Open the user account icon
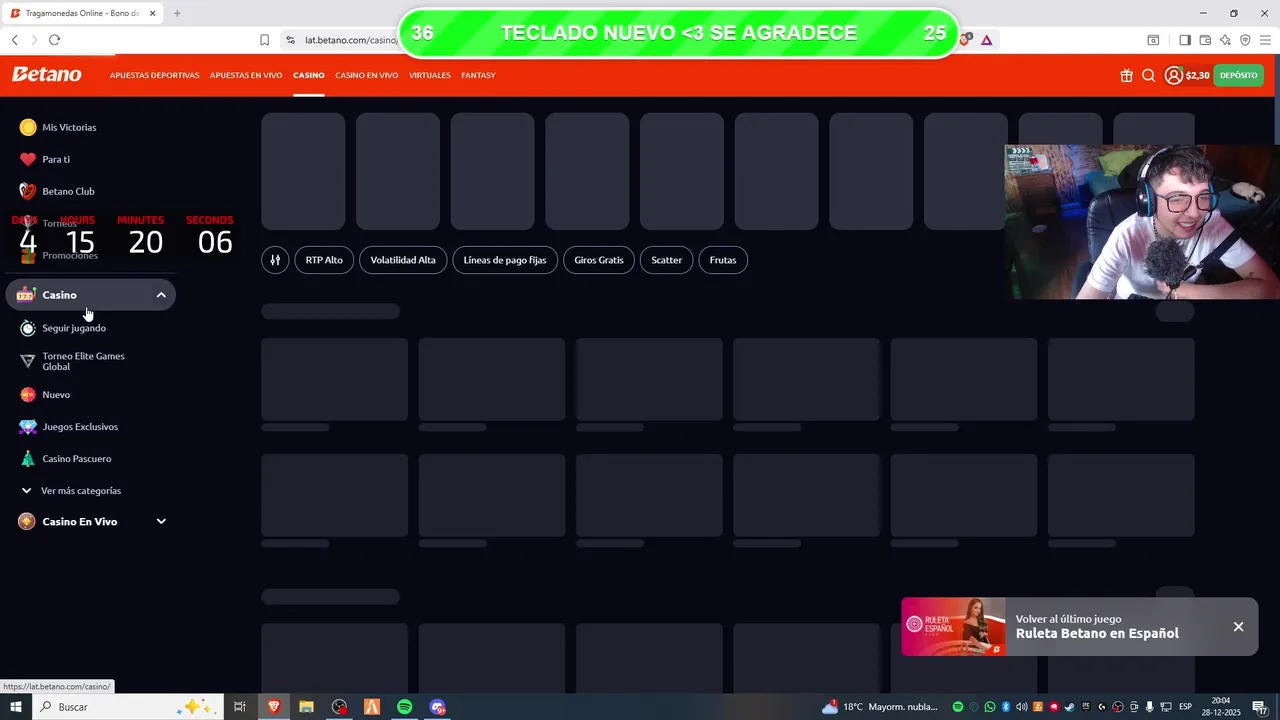The width and height of the screenshot is (1280, 720). 1173,75
